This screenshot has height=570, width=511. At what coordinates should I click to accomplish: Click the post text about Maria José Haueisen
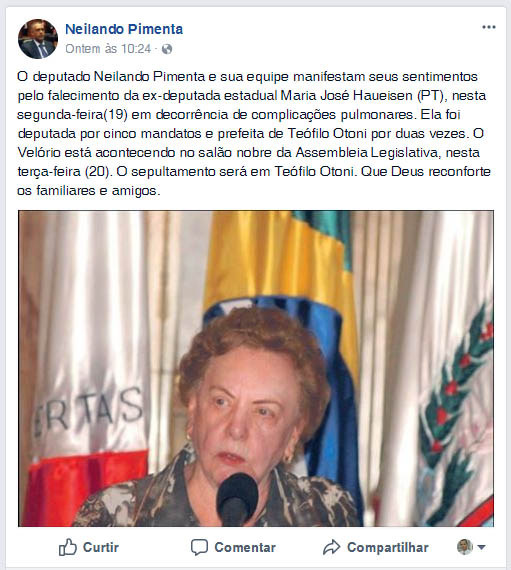(x=254, y=133)
